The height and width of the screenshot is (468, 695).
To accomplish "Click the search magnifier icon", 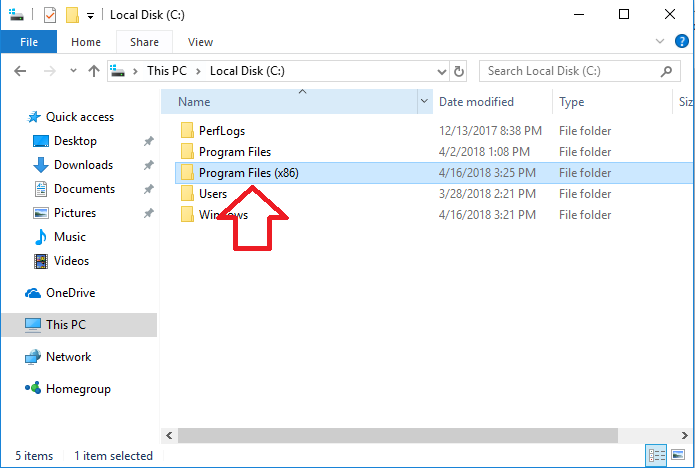I will [x=666, y=71].
